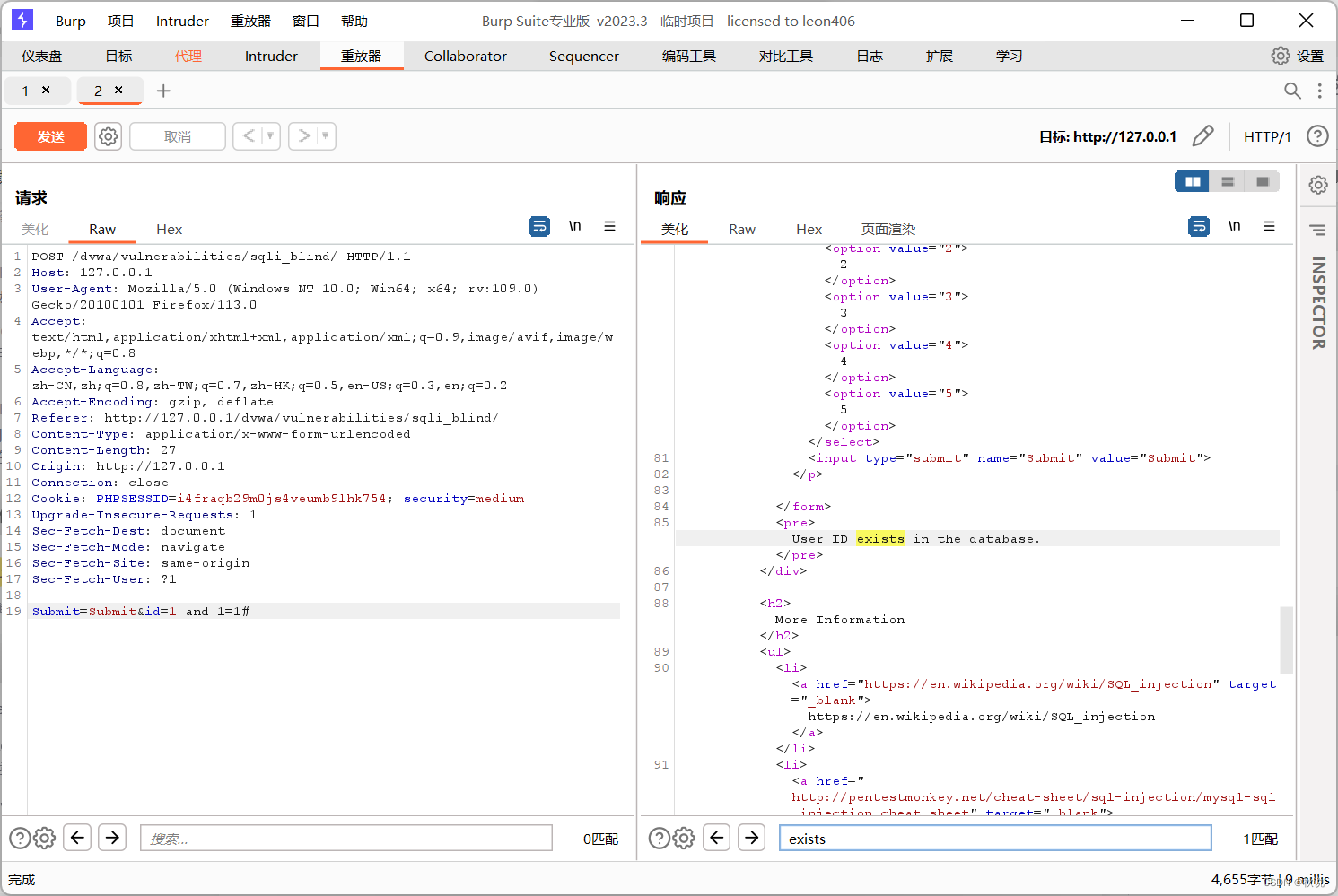This screenshot has width=1338, height=896.
Task: Open request search settings gear
Action: (x=45, y=838)
